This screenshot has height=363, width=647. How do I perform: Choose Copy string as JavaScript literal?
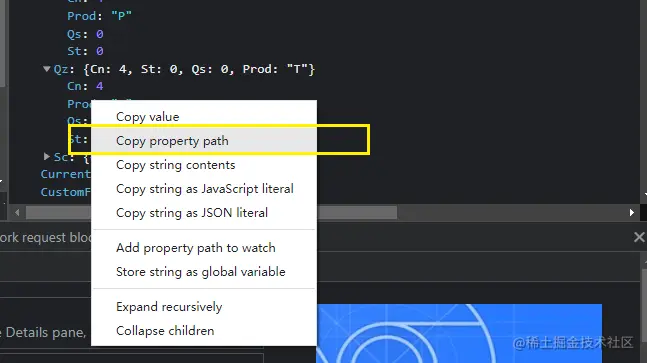point(204,189)
